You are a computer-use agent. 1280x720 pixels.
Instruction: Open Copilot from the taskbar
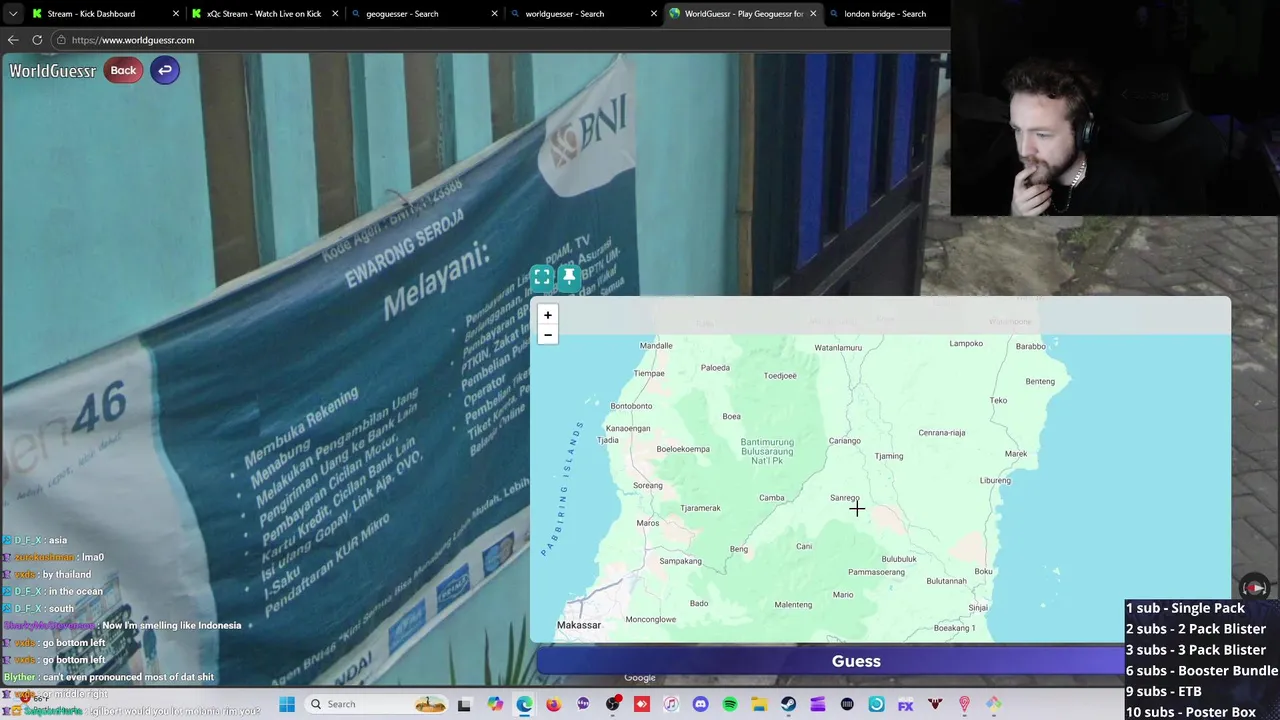[495, 705]
